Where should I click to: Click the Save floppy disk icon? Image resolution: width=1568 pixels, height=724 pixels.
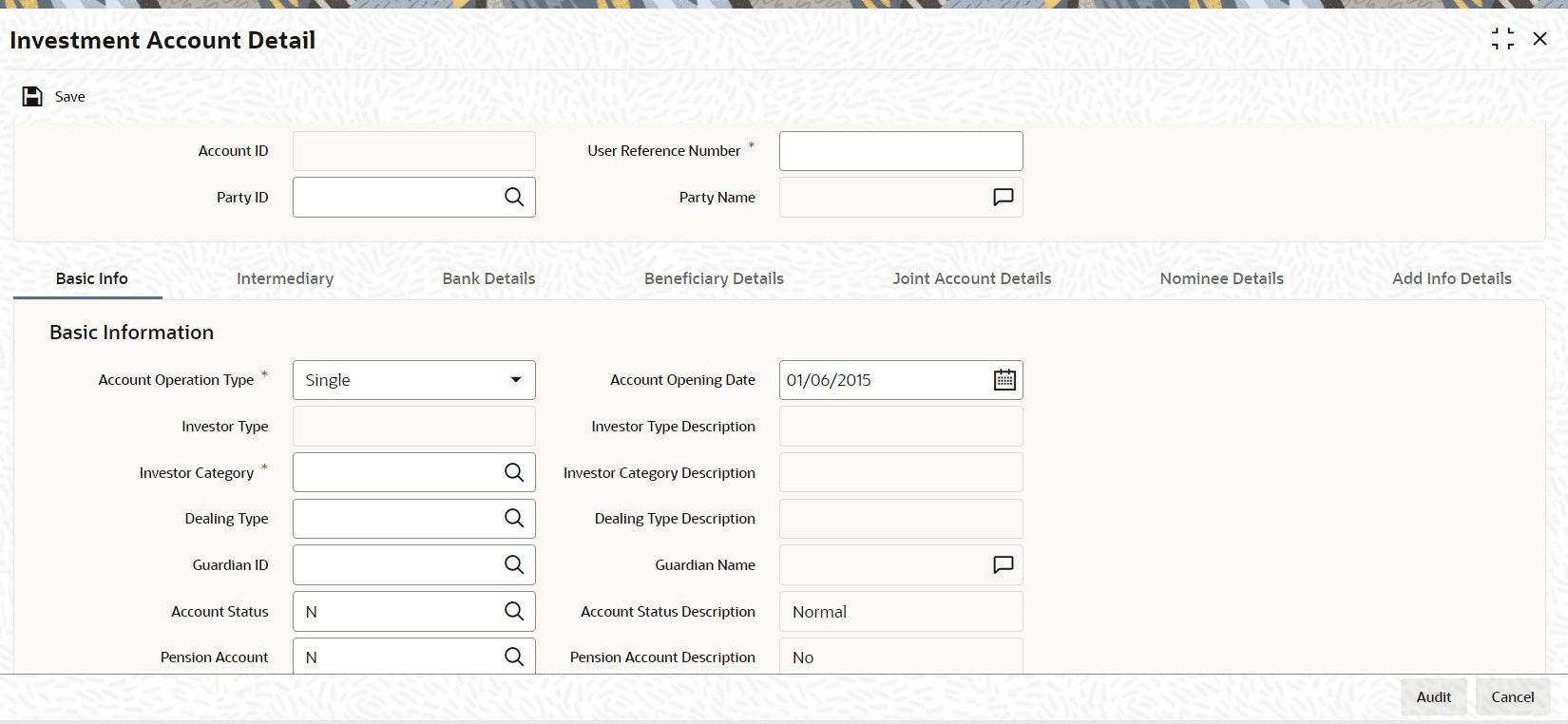pos(32,97)
